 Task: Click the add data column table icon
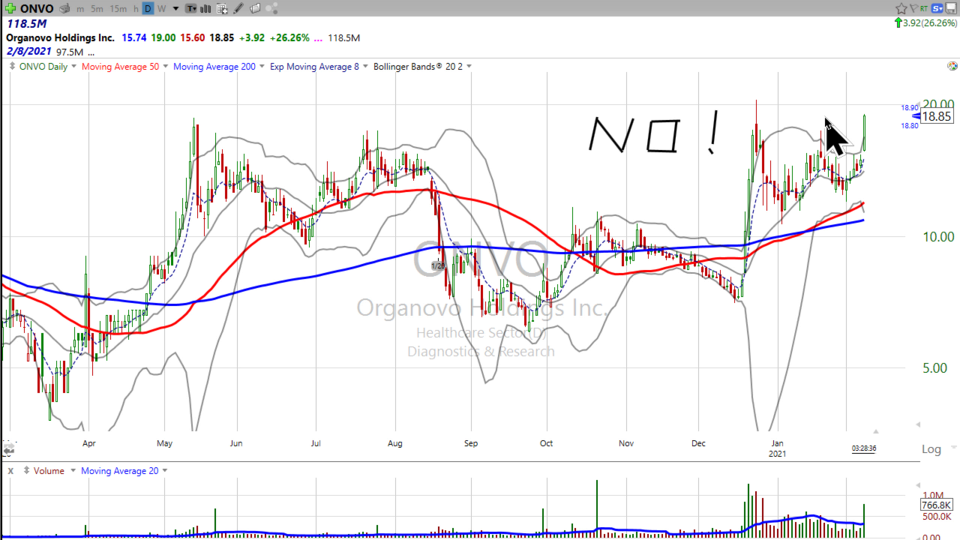click(x=222, y=9)
